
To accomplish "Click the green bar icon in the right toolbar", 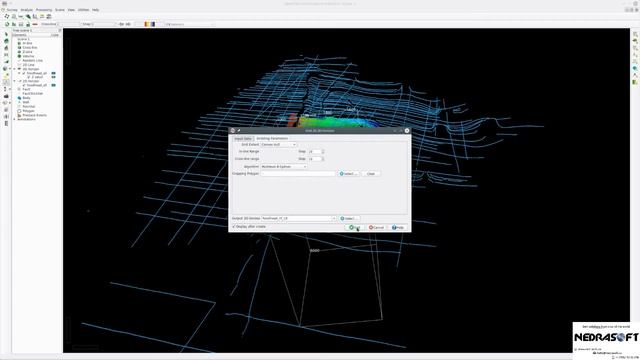I will click(x=635, y=82).
